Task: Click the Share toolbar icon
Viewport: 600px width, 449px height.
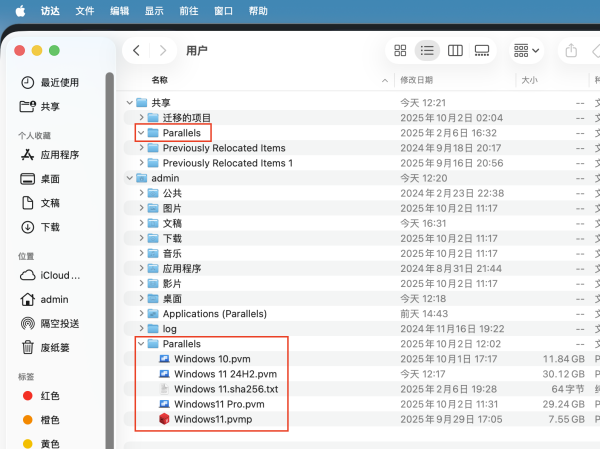Action: (571, 50)
